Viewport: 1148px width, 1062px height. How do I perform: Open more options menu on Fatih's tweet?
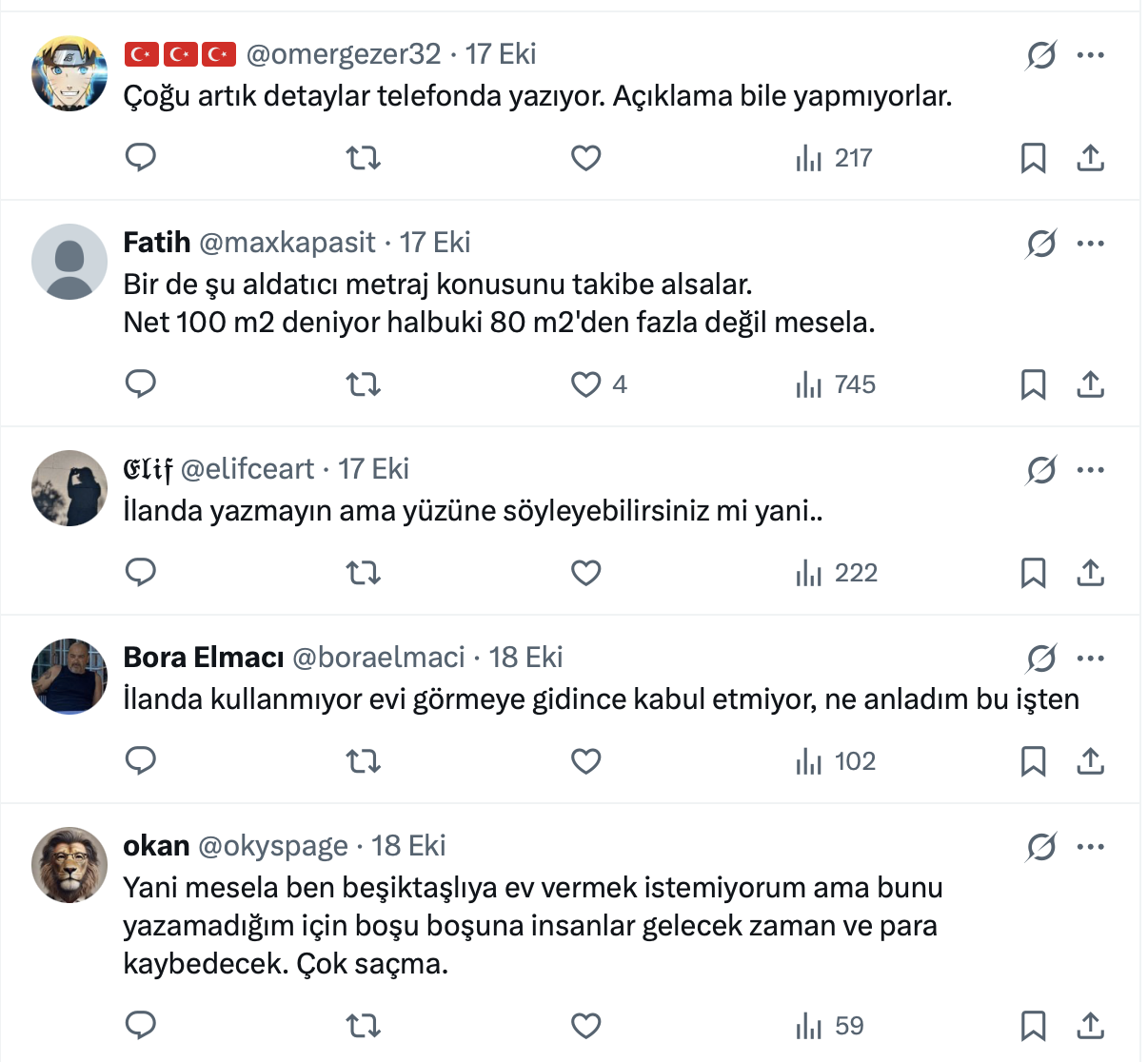(1090, 244)
